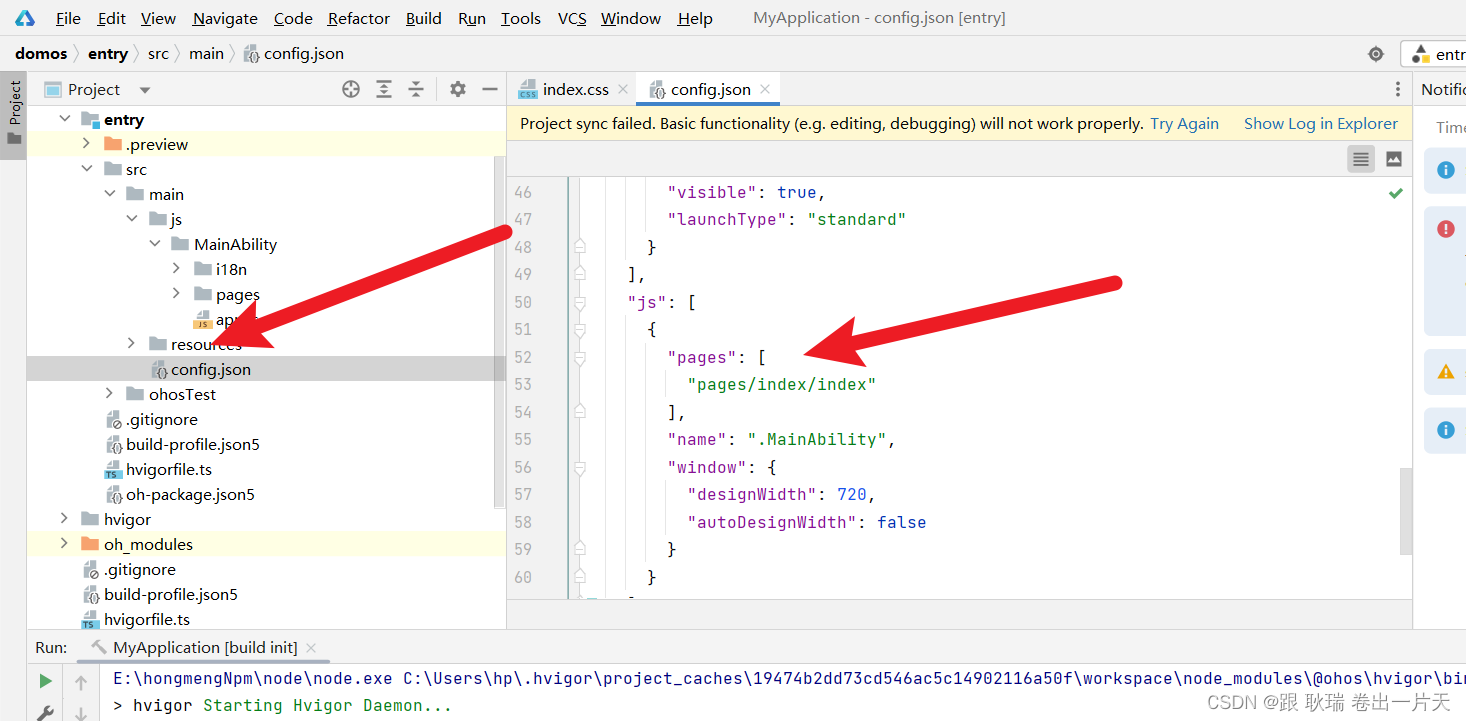Click entry breadcrumb in navigation bar

pyautogui.click(x=107, y=54)
